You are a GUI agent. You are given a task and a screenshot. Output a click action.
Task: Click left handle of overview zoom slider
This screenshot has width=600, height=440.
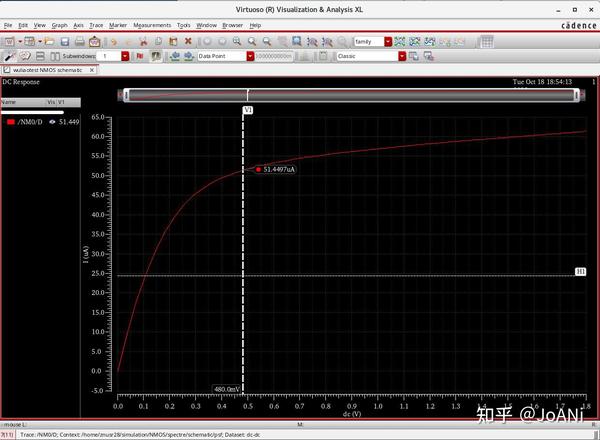[126, 95]
